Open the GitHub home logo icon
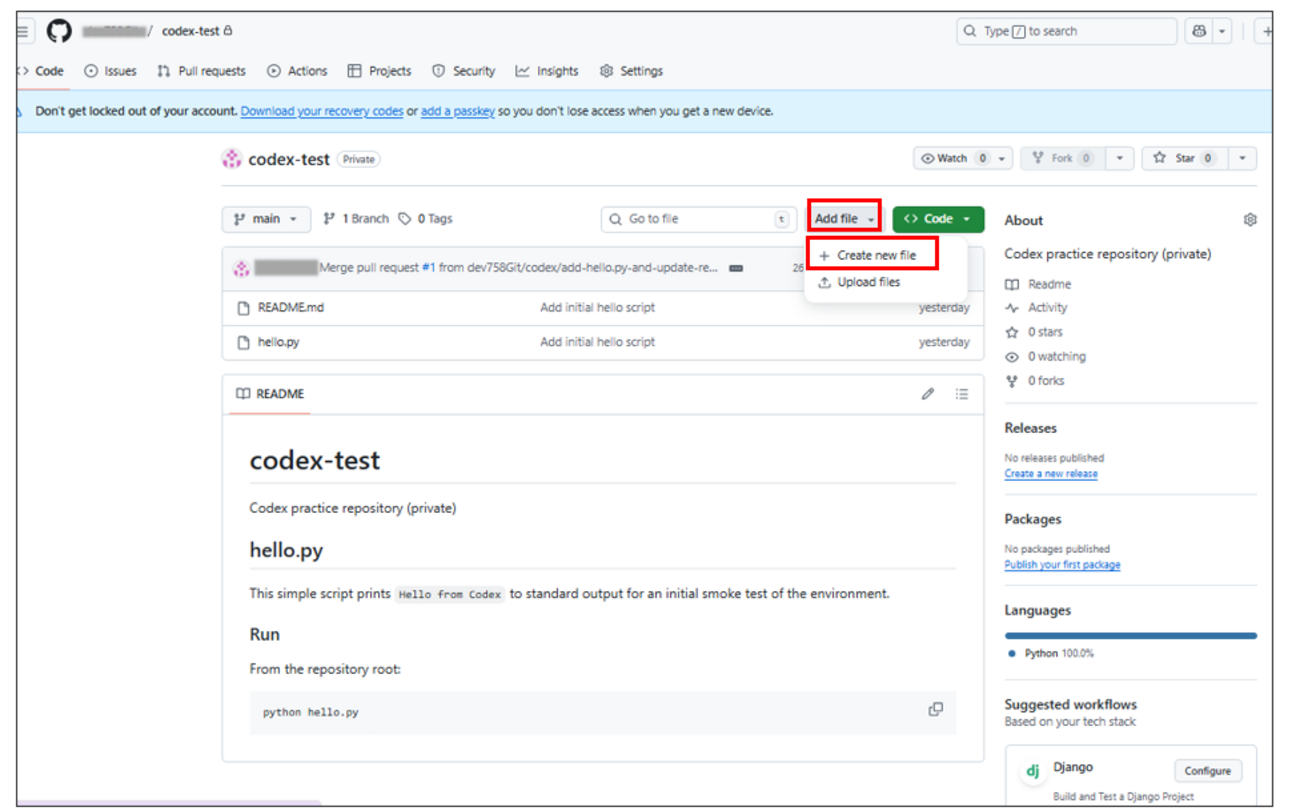This screenshot has width=1300, height=811. tap(58, 30)
